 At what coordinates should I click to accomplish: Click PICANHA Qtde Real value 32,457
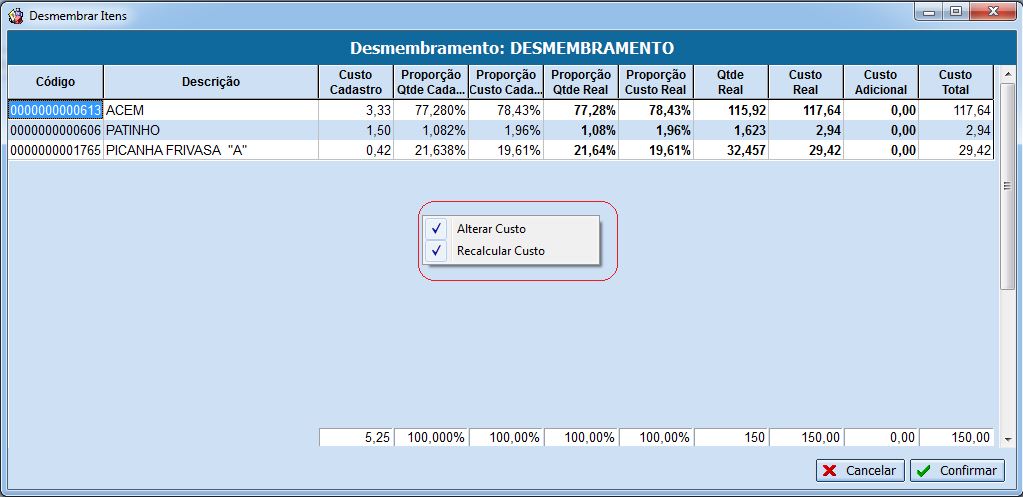pyautogui.click(x=731, y=150)
